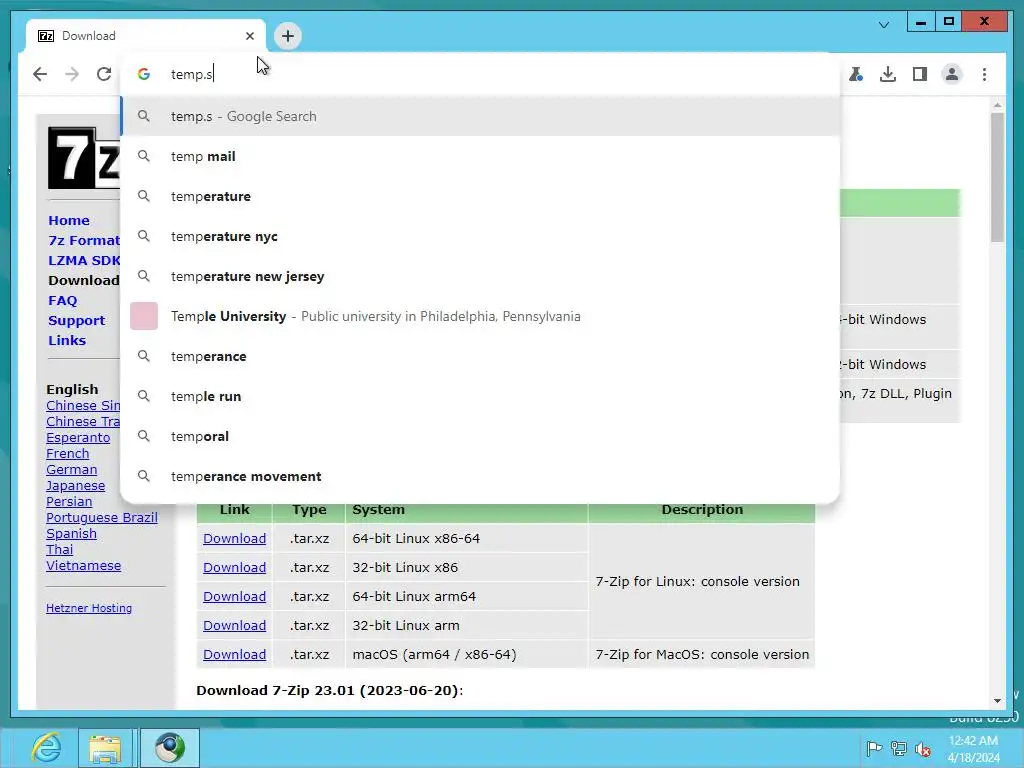This screenshot has width=1024, height=768.
Task: Switch language to Spanish
Action: point(71,534)
